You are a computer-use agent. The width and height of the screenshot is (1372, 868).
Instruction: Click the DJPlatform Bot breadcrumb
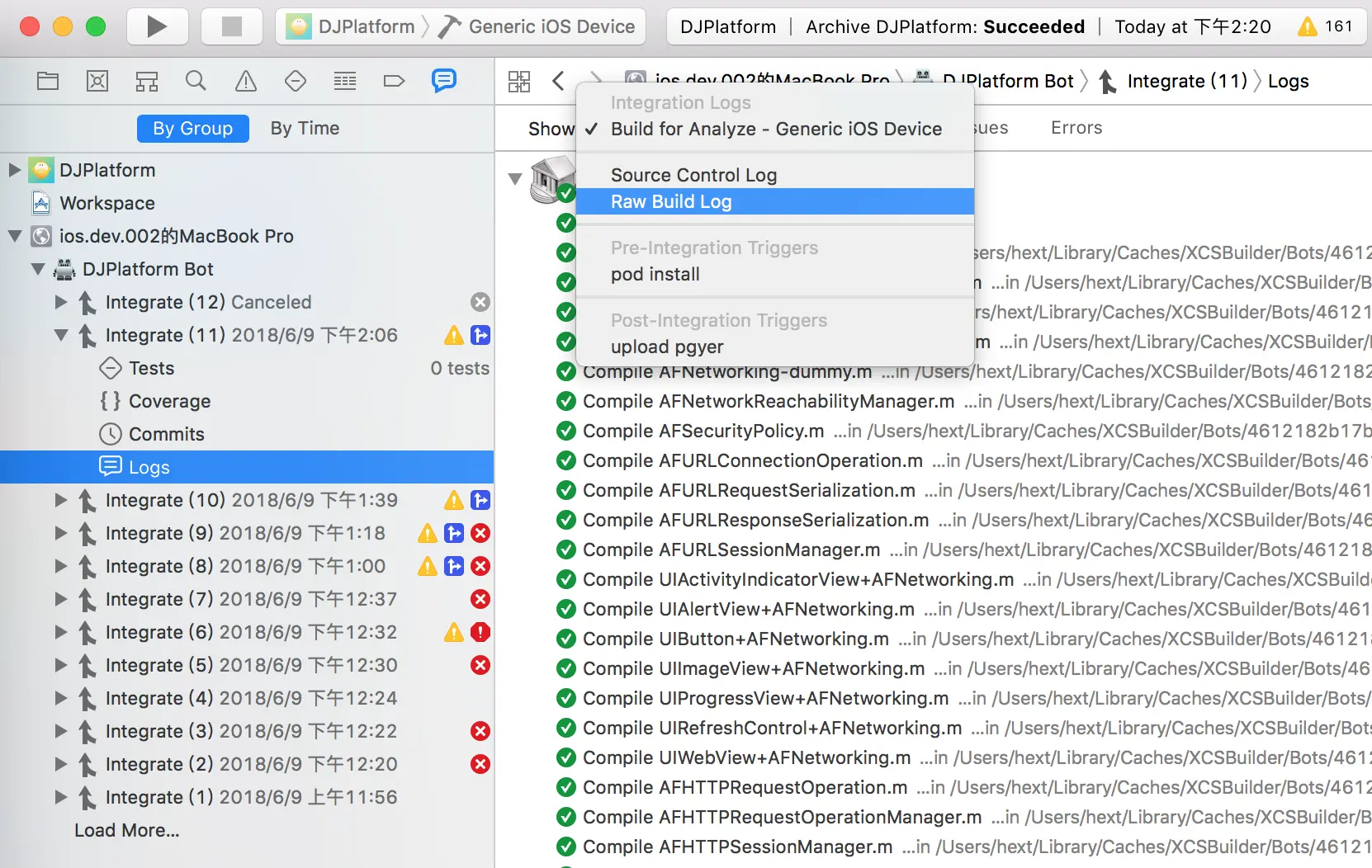pyautogui.click(x=994, y=81)
